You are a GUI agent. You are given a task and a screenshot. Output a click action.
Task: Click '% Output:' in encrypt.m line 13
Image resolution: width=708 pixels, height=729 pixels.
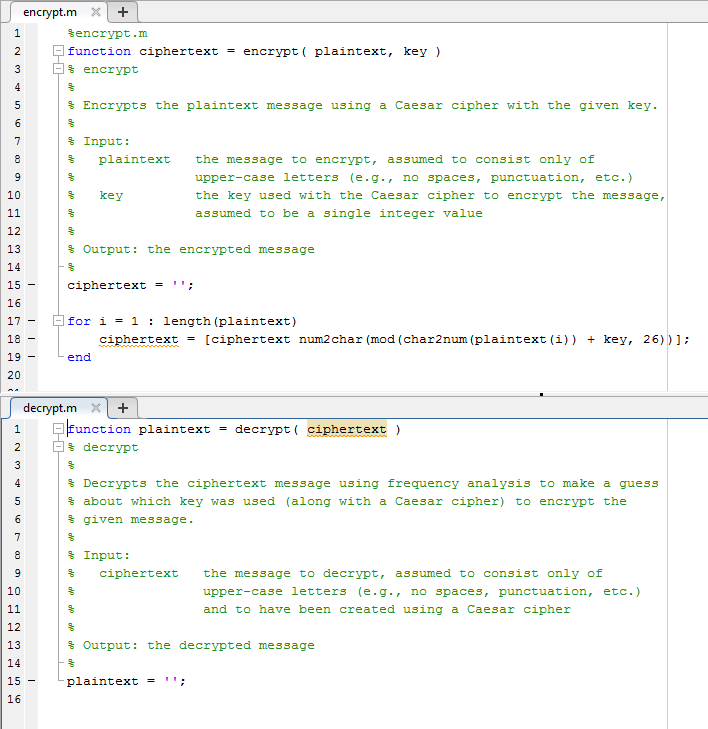[x=103, y=249]
